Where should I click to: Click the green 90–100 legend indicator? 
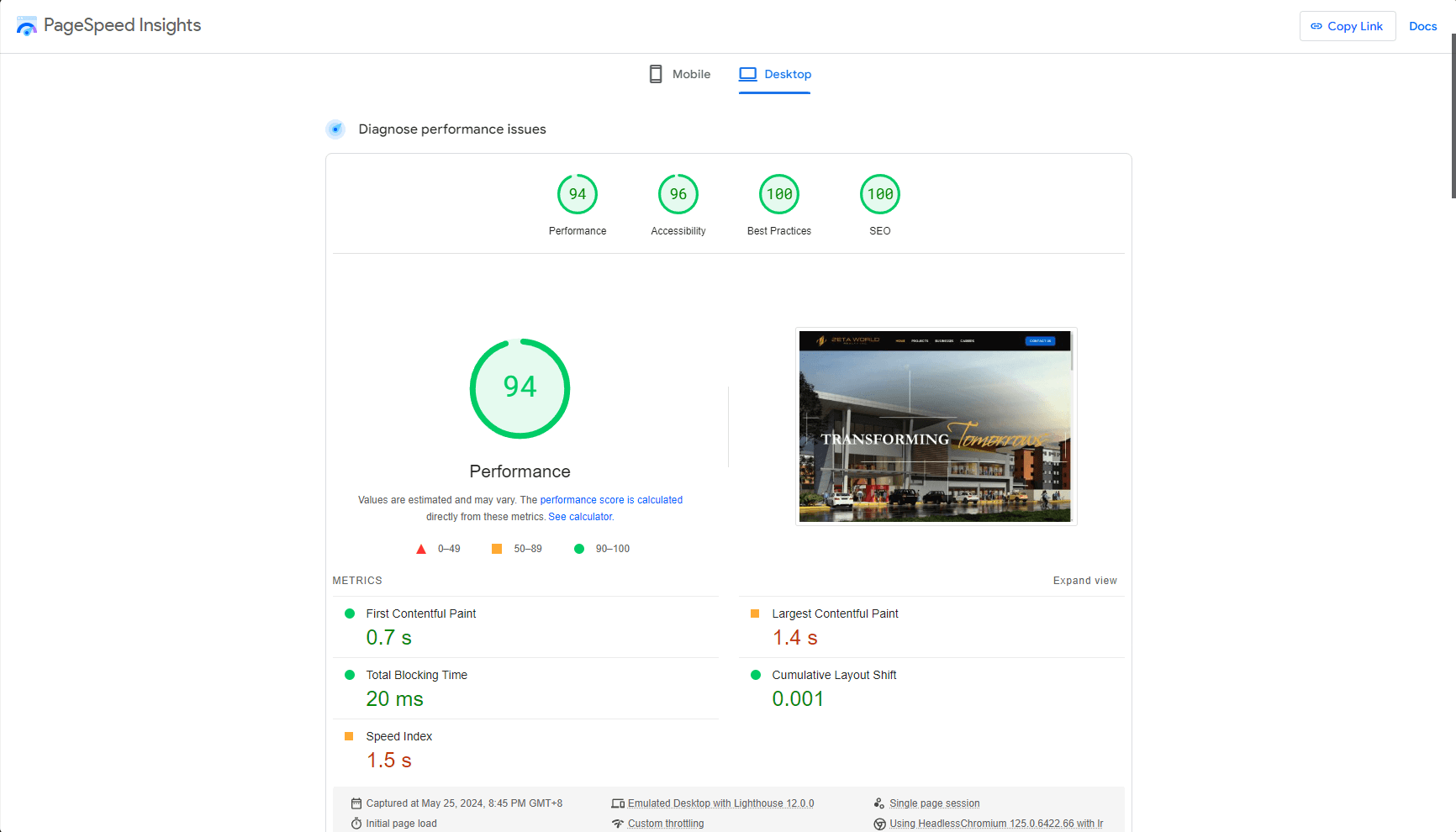click(x=578, y=548)
